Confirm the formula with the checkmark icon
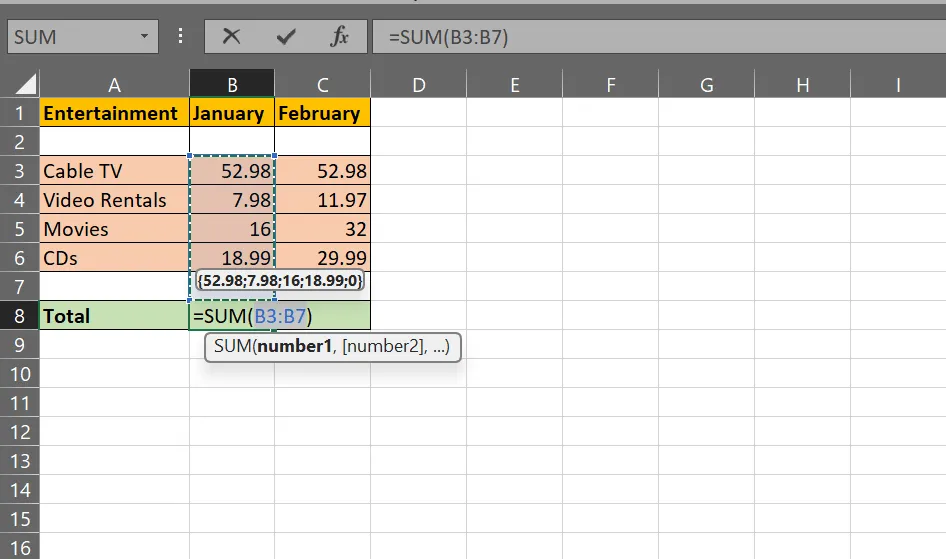Image resolution: width=946 pixels, height=559 pixels. coord(286,37)
